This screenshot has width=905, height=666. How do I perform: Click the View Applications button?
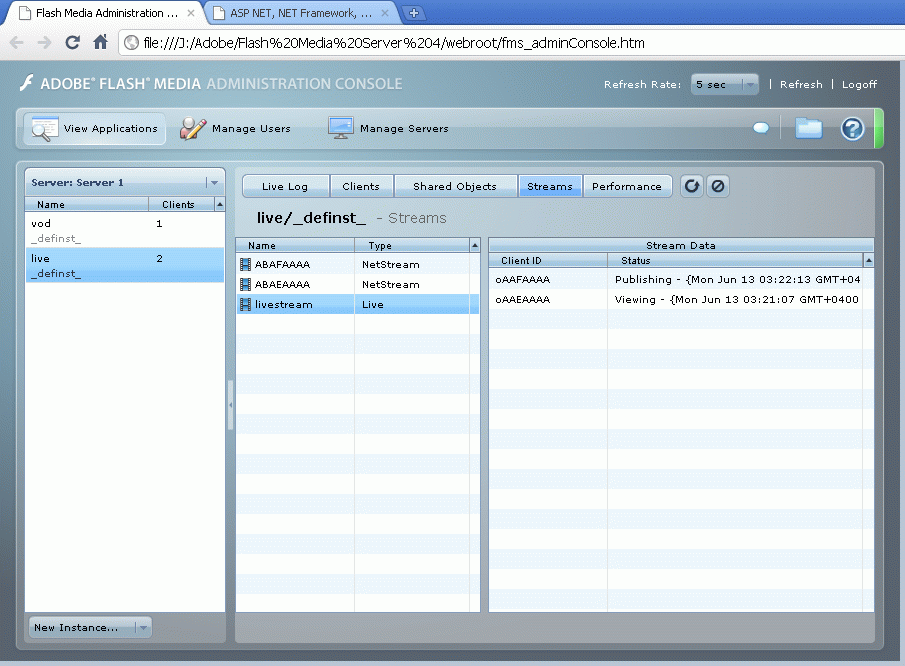(95, 129)
